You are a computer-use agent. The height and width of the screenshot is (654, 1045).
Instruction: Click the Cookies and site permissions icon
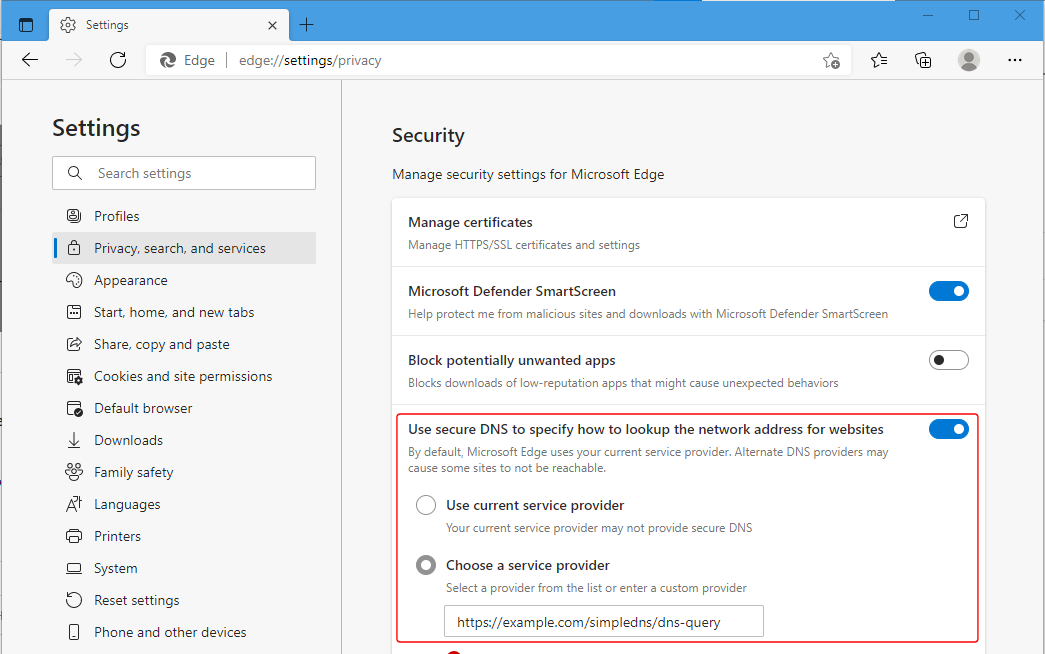[x=74, y=377]
